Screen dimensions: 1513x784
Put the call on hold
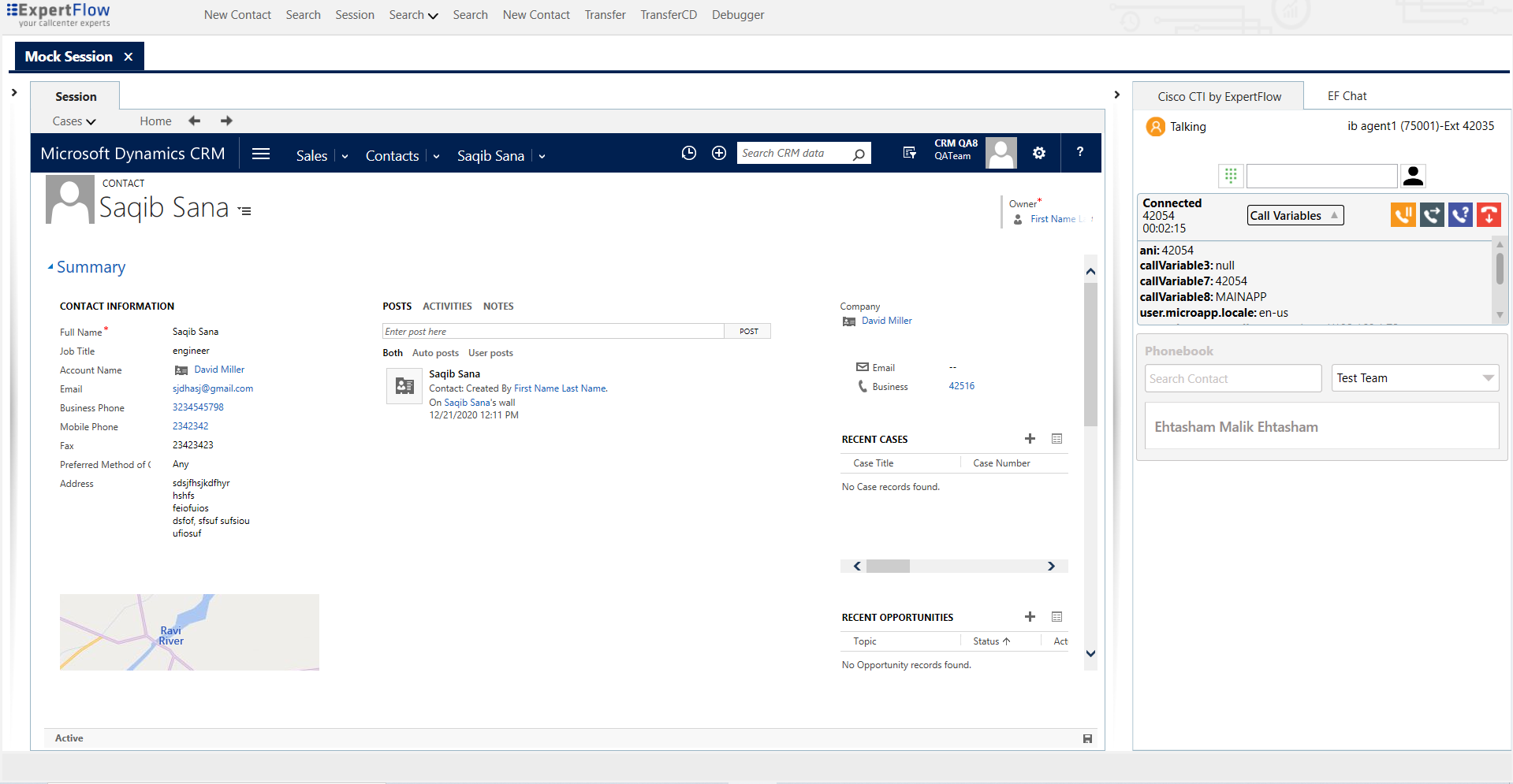tap(1403, 214)
